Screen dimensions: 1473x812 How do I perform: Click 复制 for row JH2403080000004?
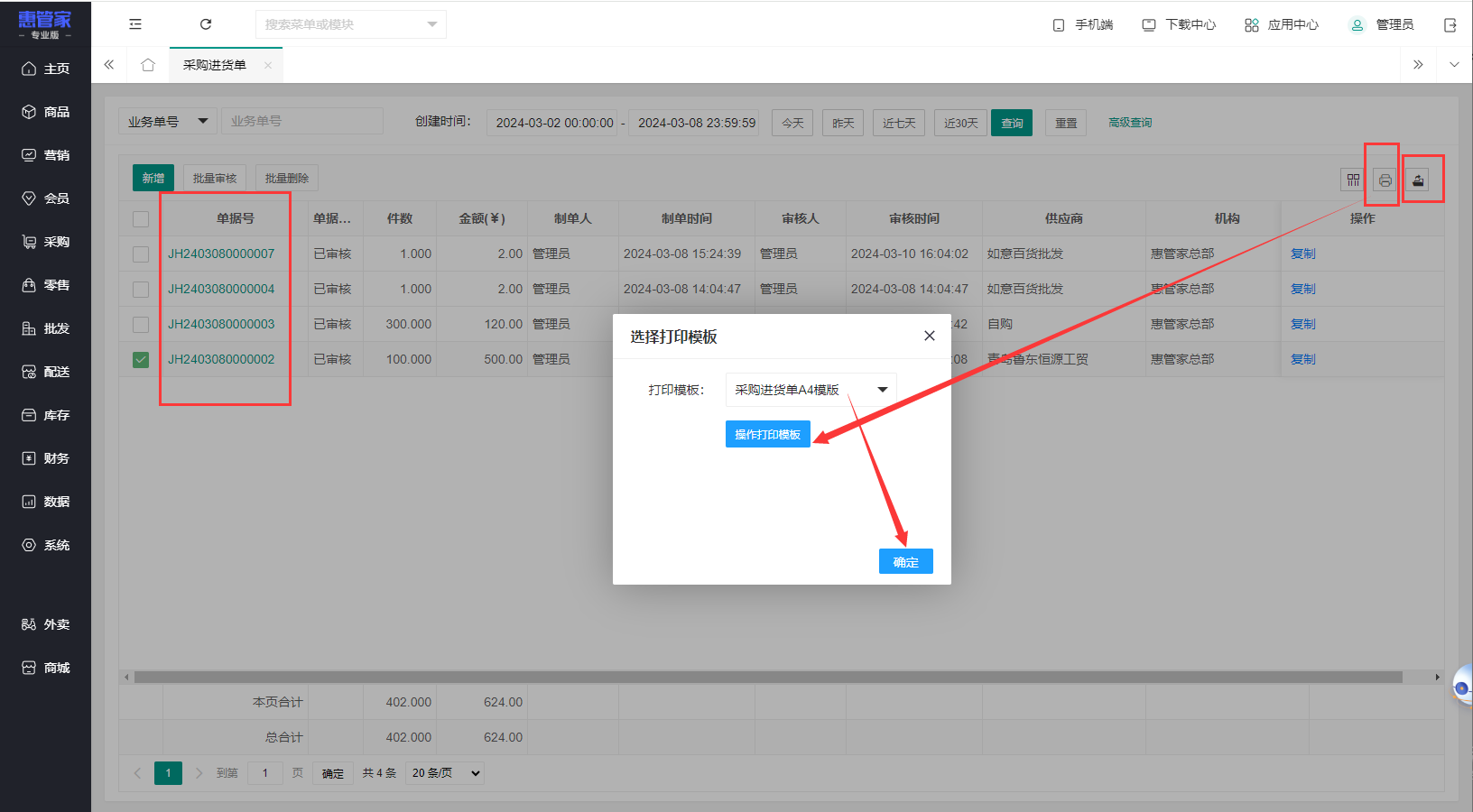pyautogui.click(x=1303, y=289)
